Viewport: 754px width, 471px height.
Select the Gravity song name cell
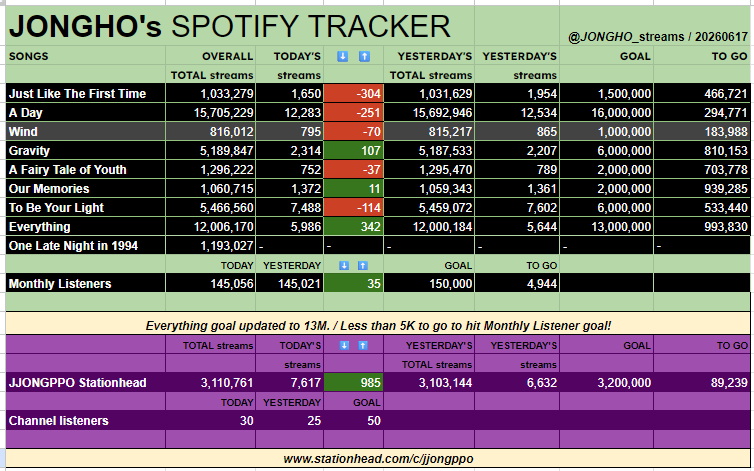tap(86, 151)
